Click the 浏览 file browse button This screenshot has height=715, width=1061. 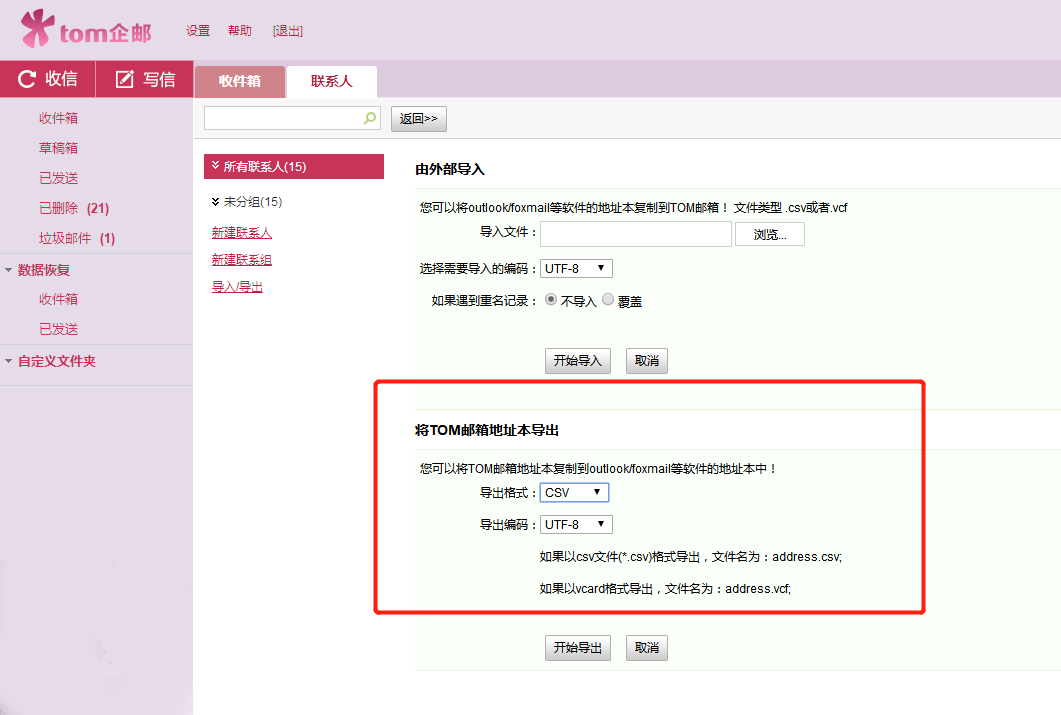pos(769,234)
